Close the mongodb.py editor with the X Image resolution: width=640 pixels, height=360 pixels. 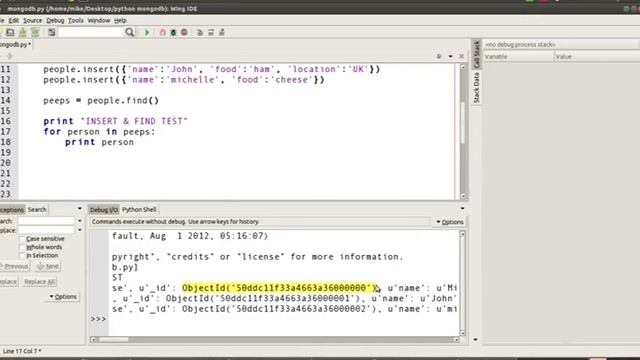tap(461, 56)
